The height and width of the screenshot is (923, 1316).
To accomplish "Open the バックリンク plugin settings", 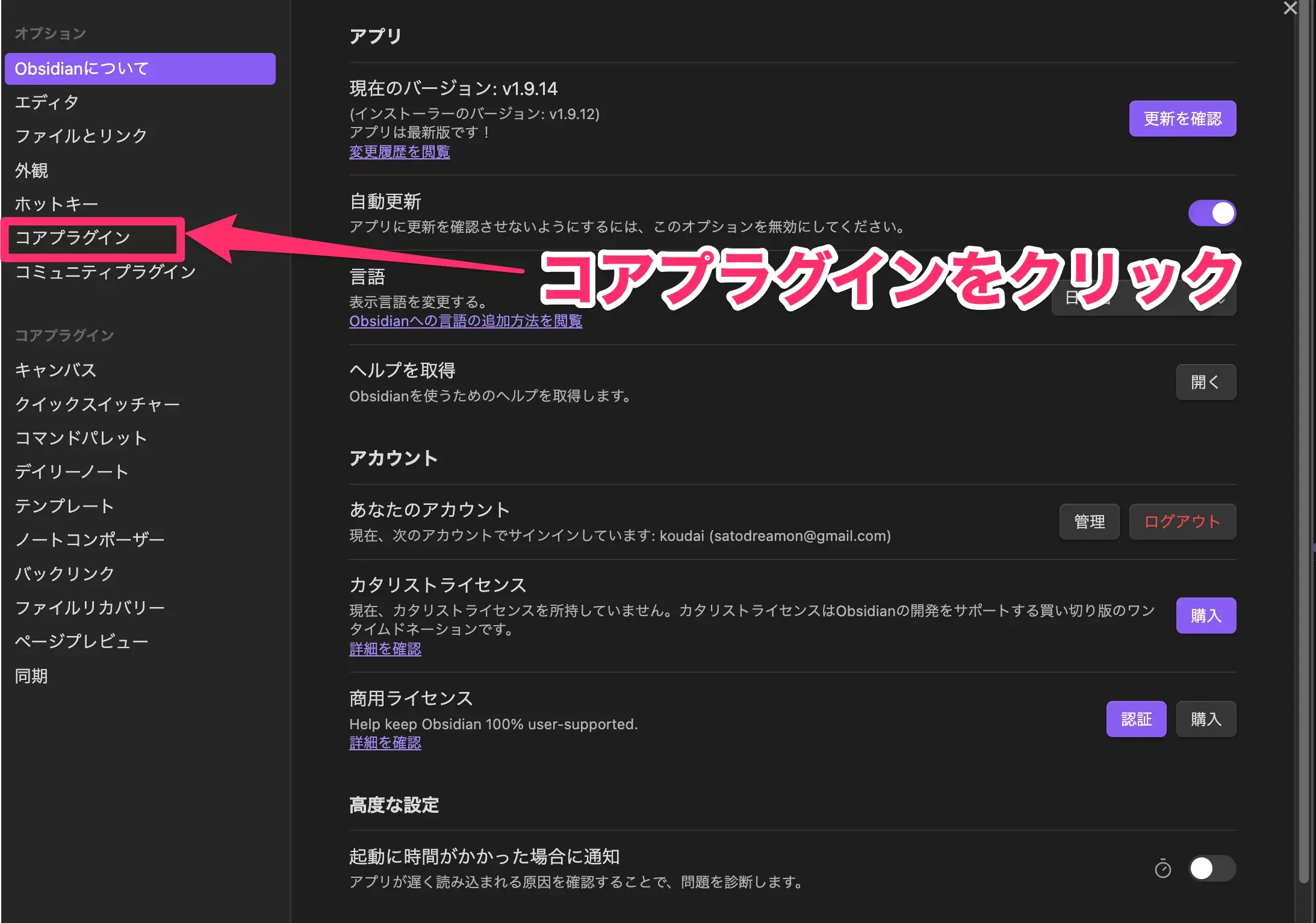I will tap(140, 574).
